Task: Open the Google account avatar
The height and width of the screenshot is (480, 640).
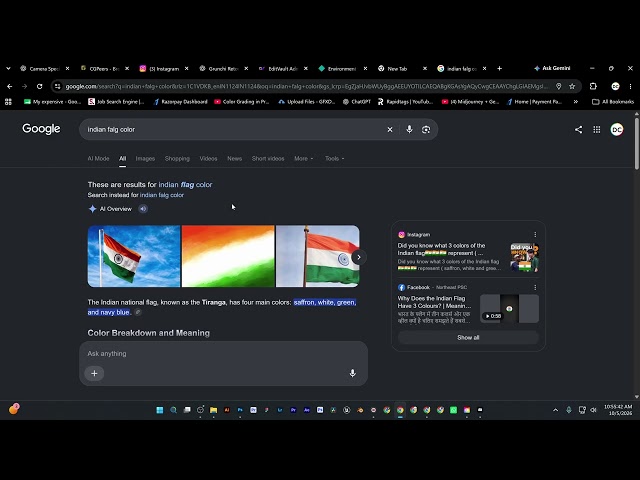Action: [616, 129]
